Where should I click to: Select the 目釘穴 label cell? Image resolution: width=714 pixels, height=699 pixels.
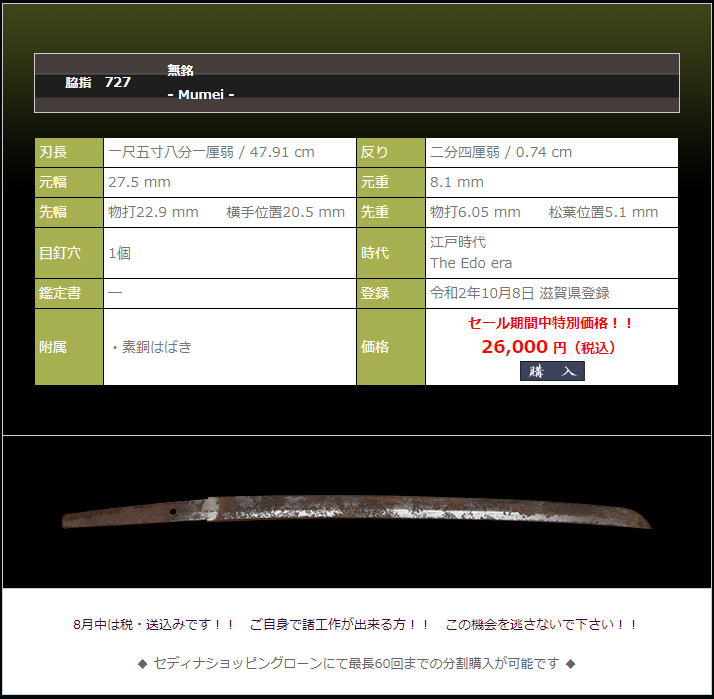click(69, 253)
